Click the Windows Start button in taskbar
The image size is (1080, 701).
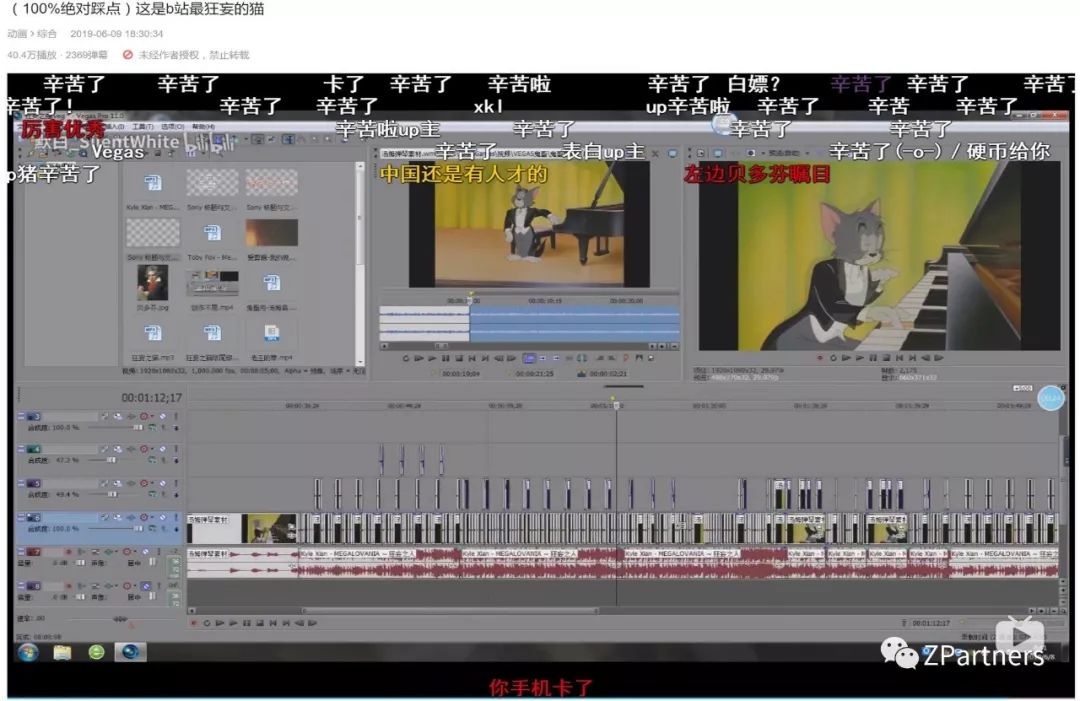click(x=27, y=652)
